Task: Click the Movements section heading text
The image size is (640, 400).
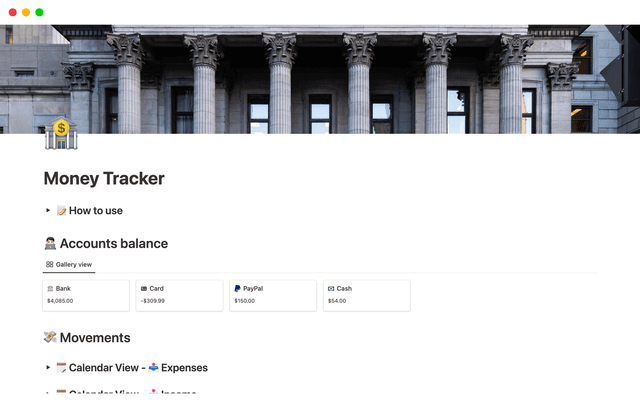Action: (95, 338)
